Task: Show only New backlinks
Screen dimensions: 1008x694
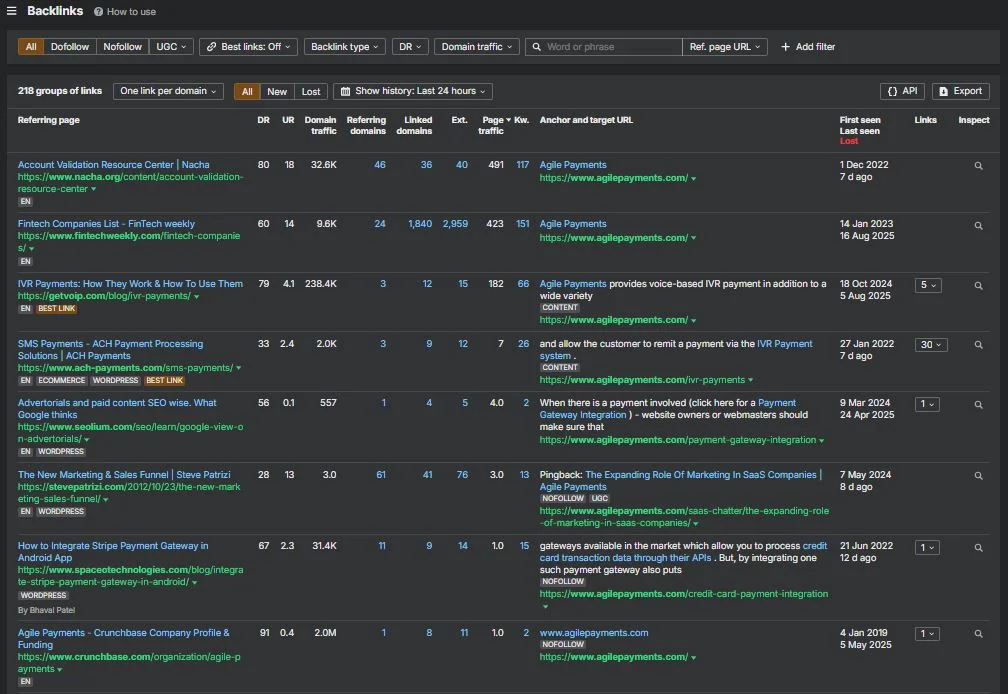Action: 277,91
